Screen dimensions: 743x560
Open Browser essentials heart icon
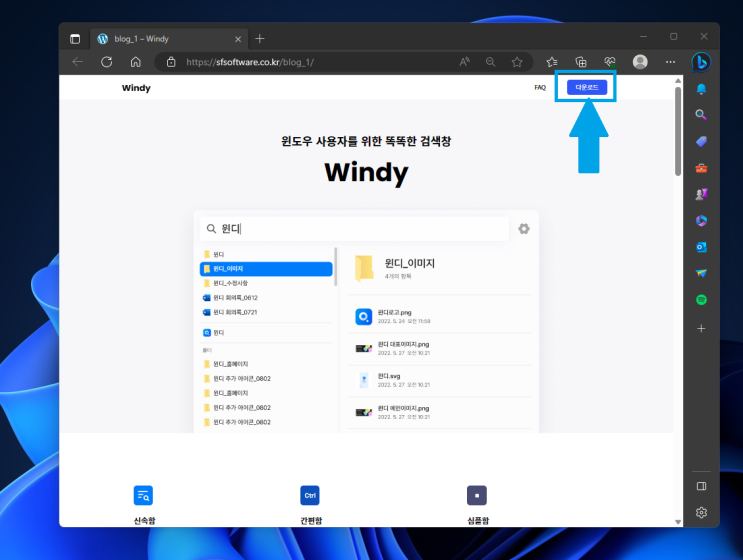(609, 62)
